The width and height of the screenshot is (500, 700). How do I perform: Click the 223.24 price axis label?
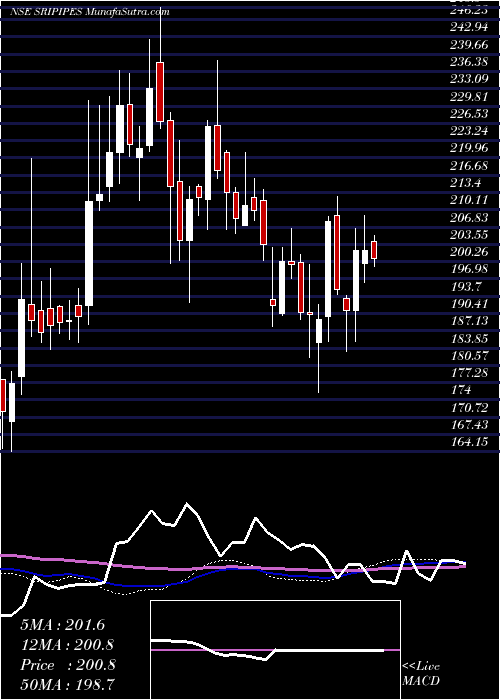pyautogui.click(x=468, y=131)
